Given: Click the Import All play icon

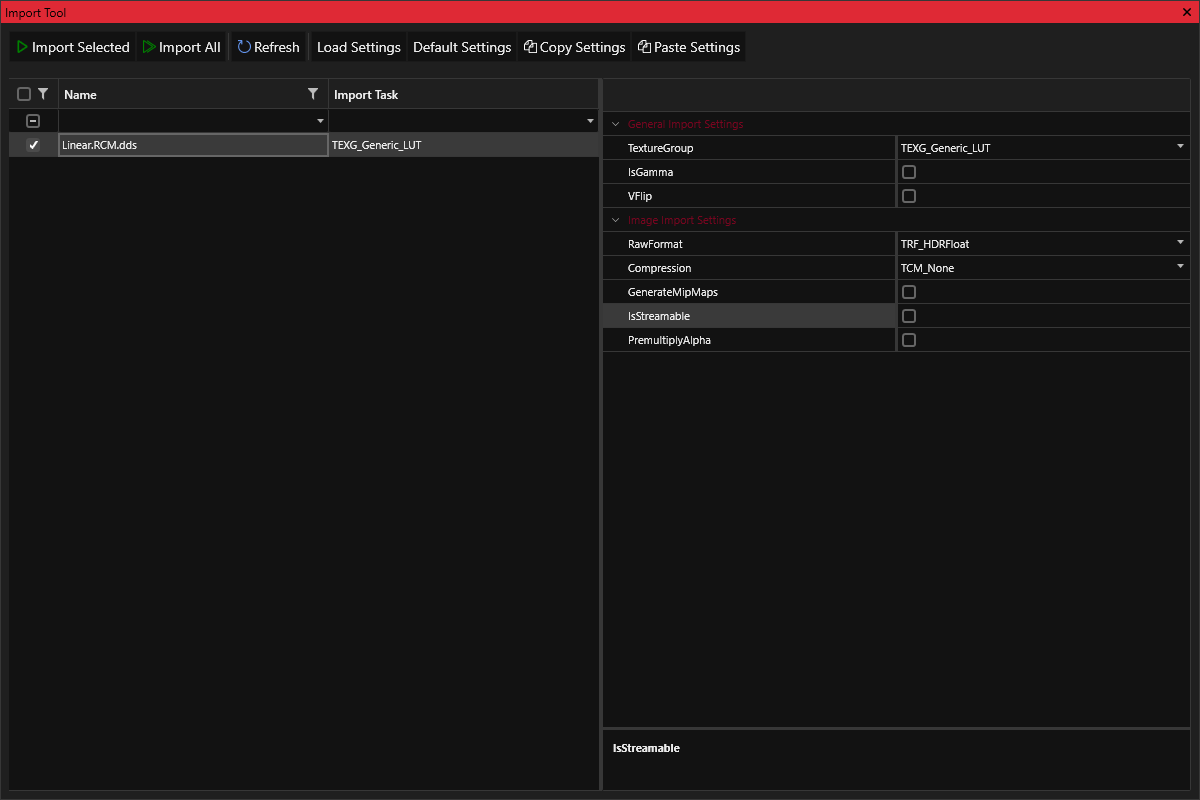Looking at the screenshot, I should 149,47.
